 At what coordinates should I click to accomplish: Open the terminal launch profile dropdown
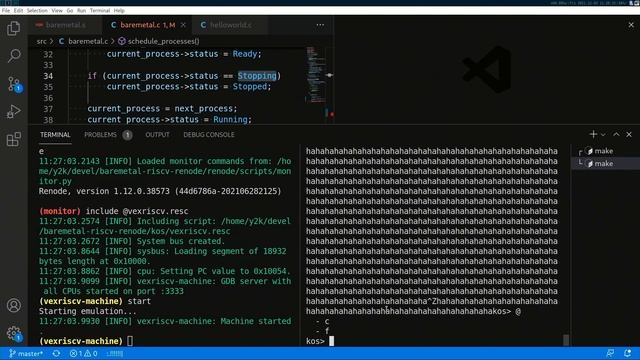click(603, 134)
